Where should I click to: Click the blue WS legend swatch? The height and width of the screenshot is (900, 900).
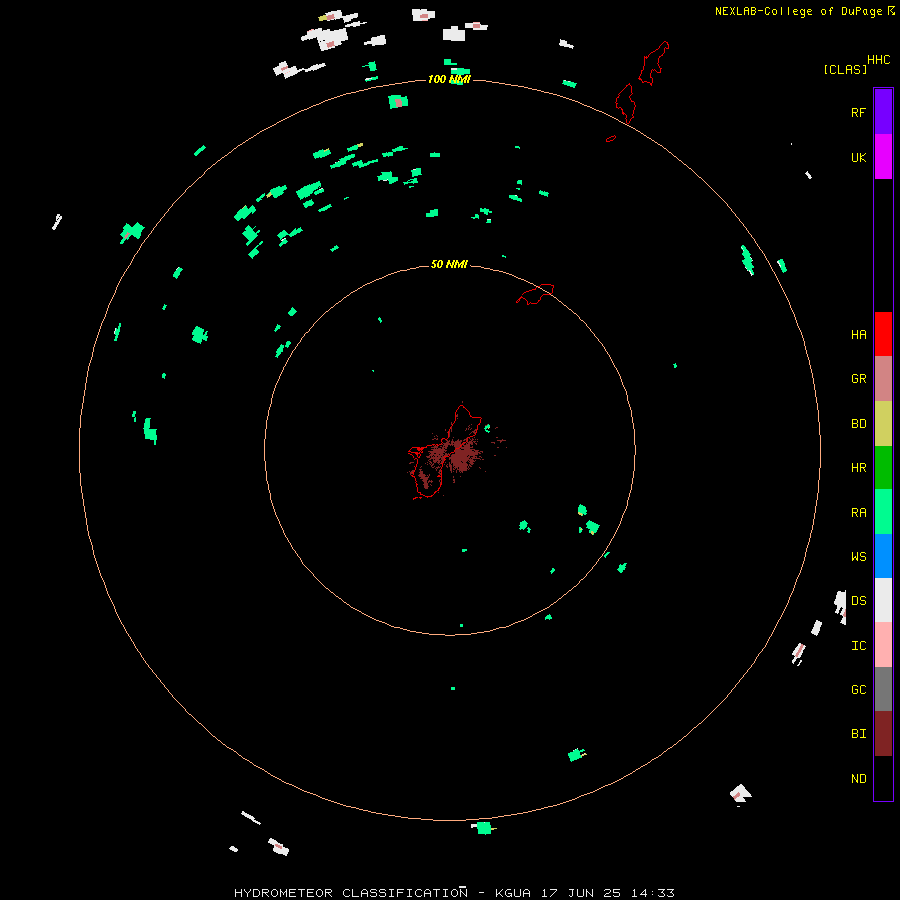(883, 556)
